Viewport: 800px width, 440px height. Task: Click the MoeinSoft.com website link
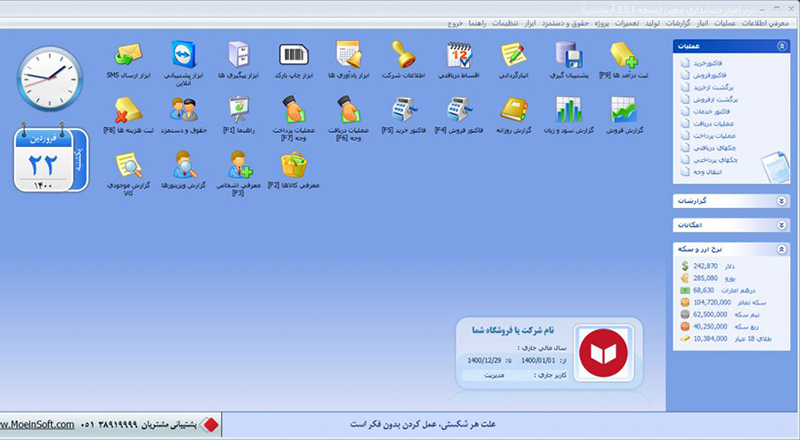point(37,425)
